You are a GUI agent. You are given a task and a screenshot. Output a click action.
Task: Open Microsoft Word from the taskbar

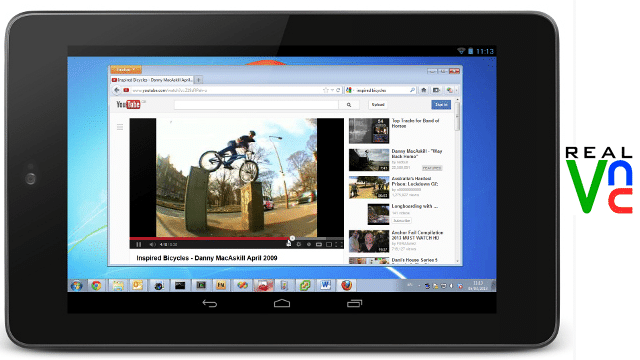[325, 285]
